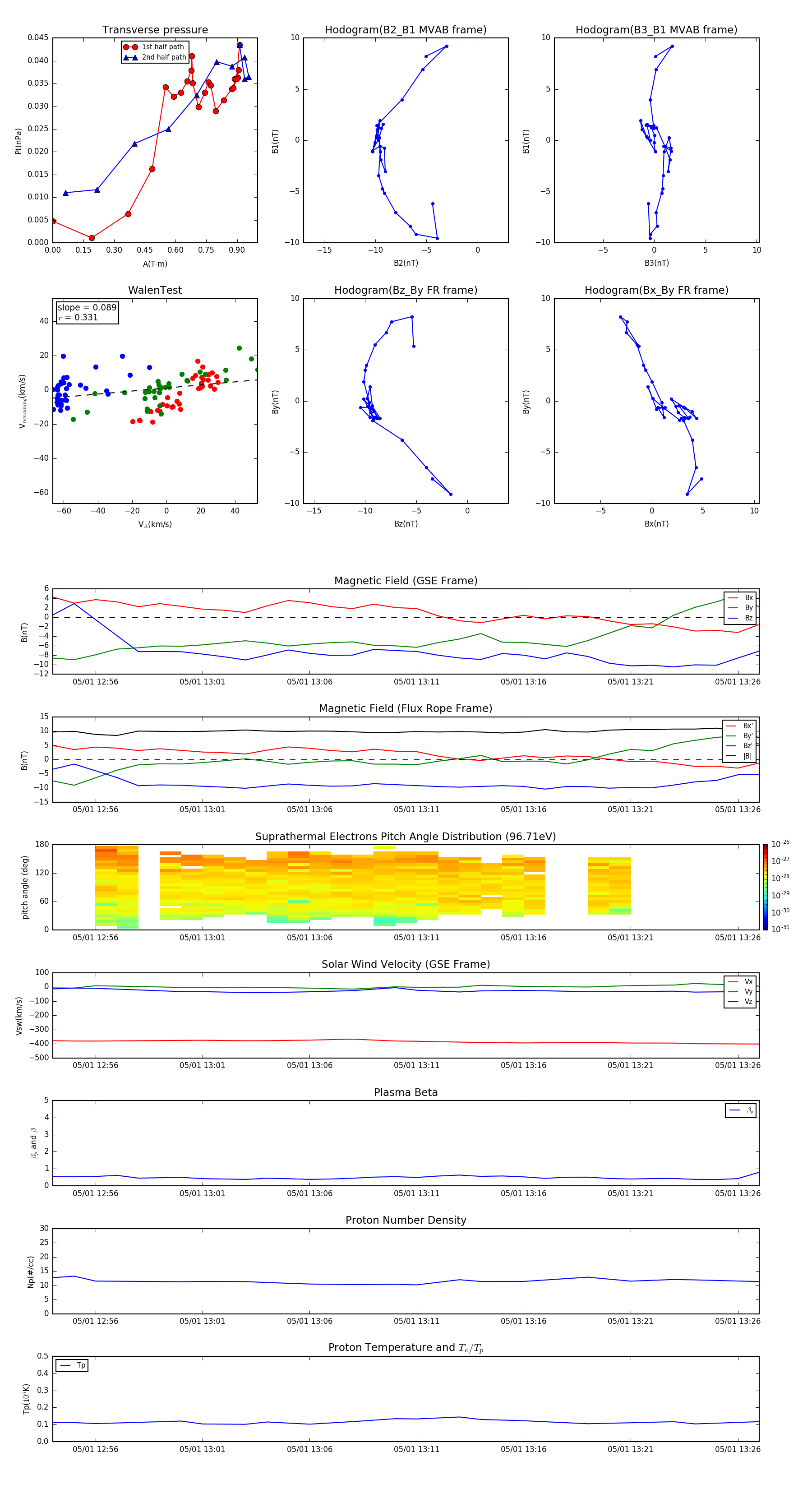Click the "Pt(nPa)" y-axis label

click(x=18, y=140)
